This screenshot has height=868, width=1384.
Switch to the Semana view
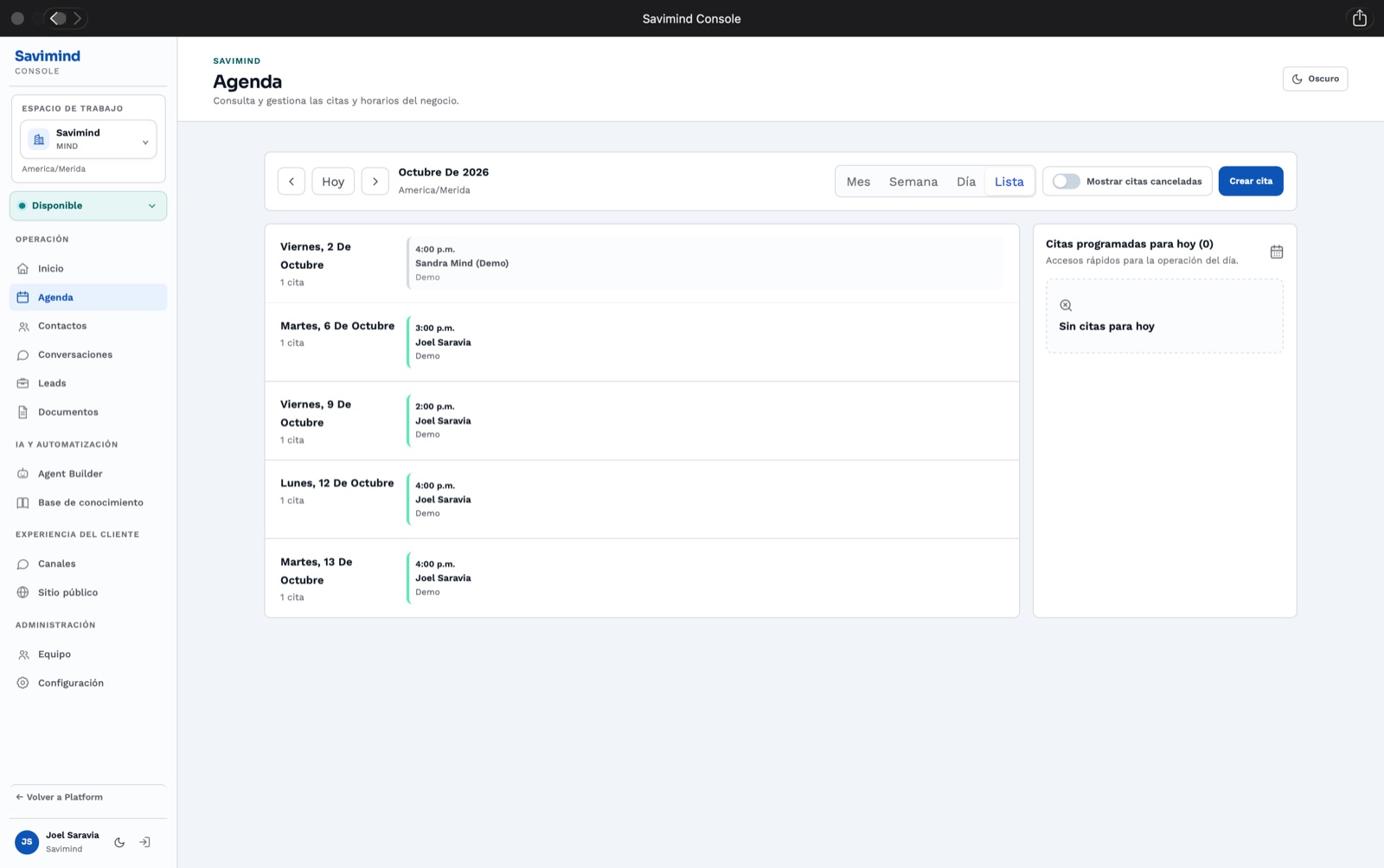coord(913,182)
